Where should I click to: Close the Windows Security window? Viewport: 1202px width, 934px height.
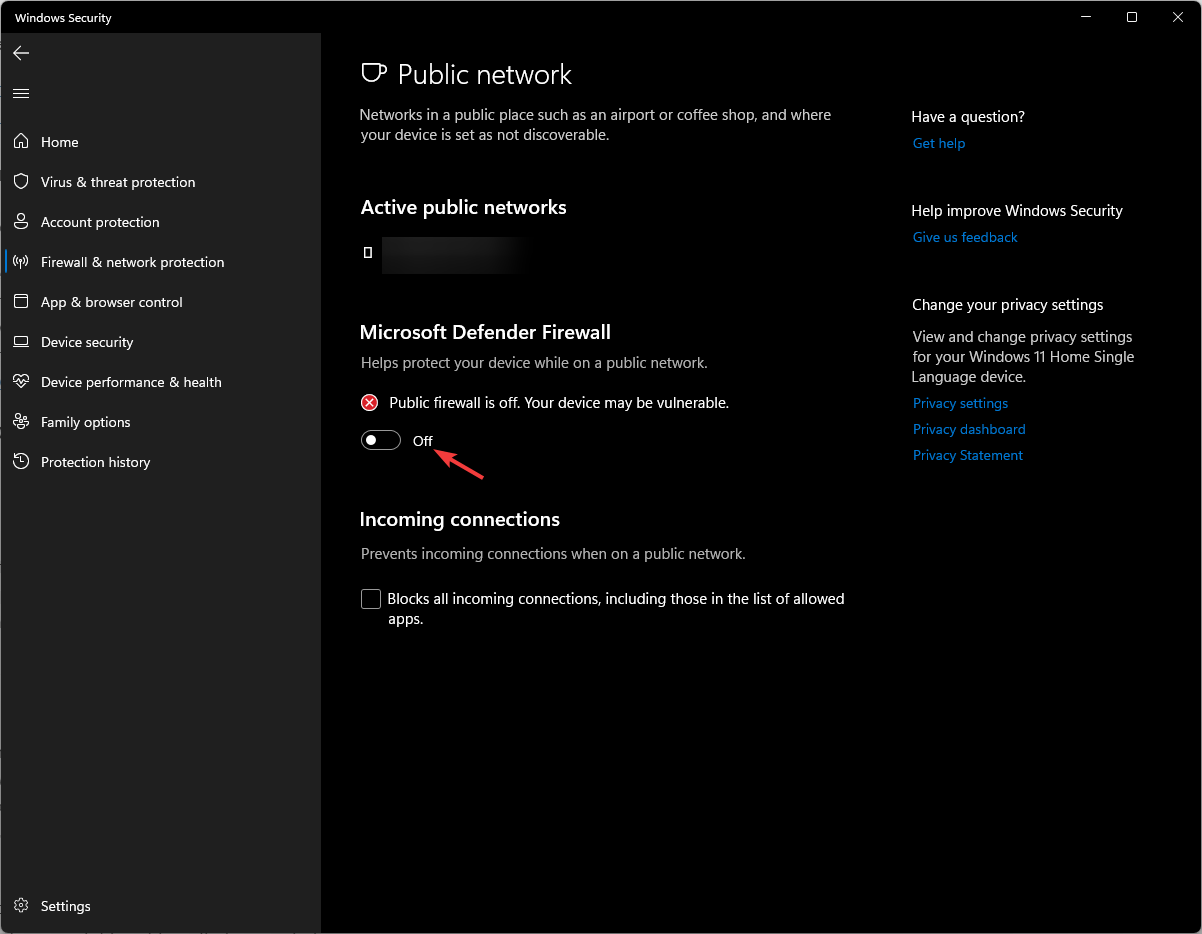coord(1178,17)
